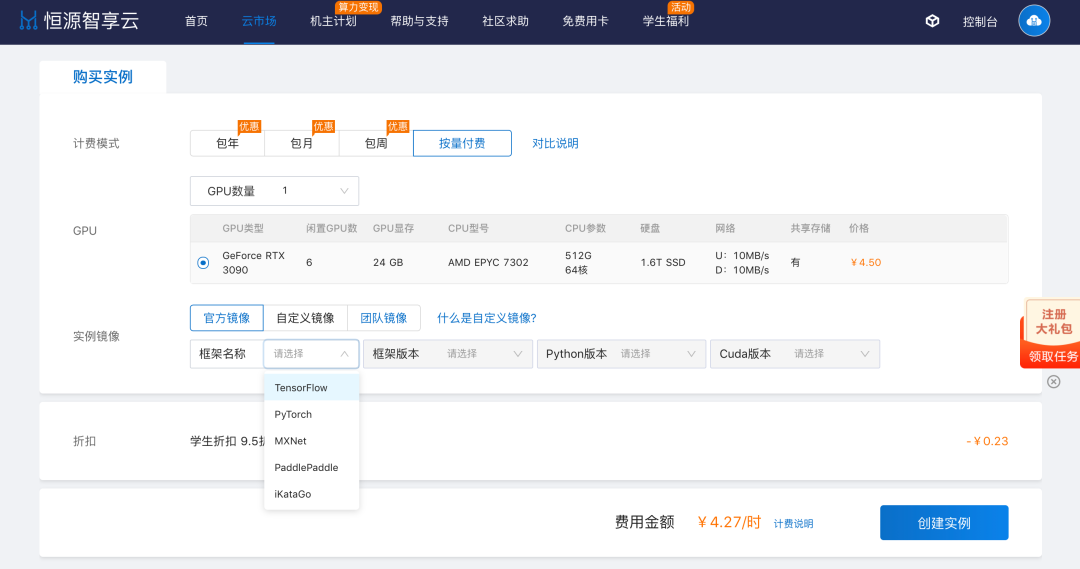Click the ¥4.50 price cell
1080x569 pixels.
click(x=866, y=262)
